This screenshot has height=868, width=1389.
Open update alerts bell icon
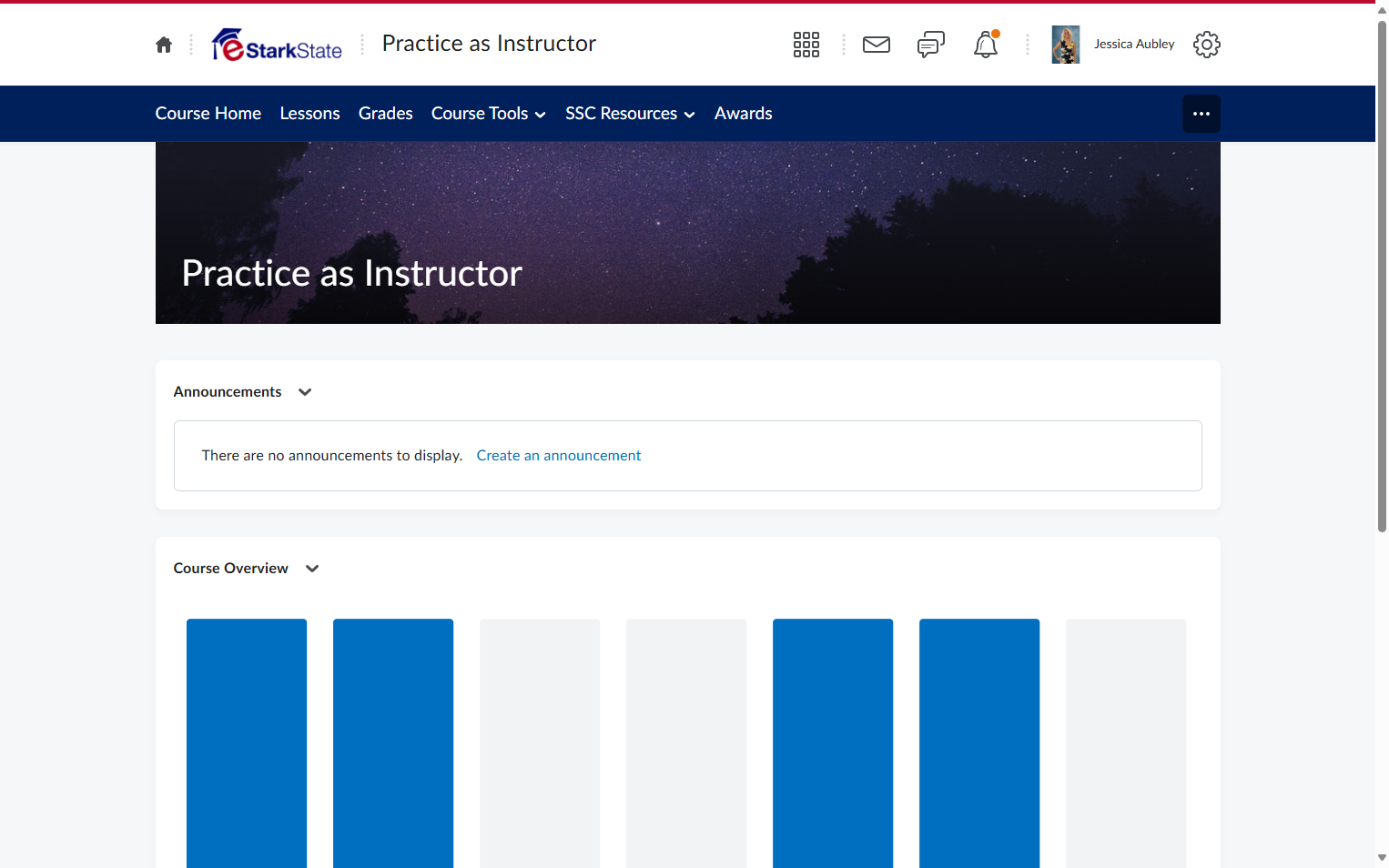coord(986,45)
